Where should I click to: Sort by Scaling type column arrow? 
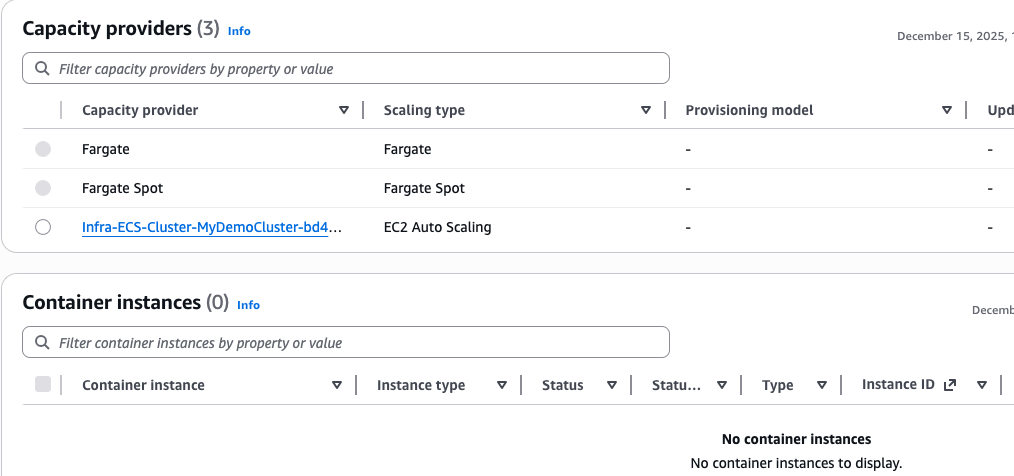tap(646, 110)
